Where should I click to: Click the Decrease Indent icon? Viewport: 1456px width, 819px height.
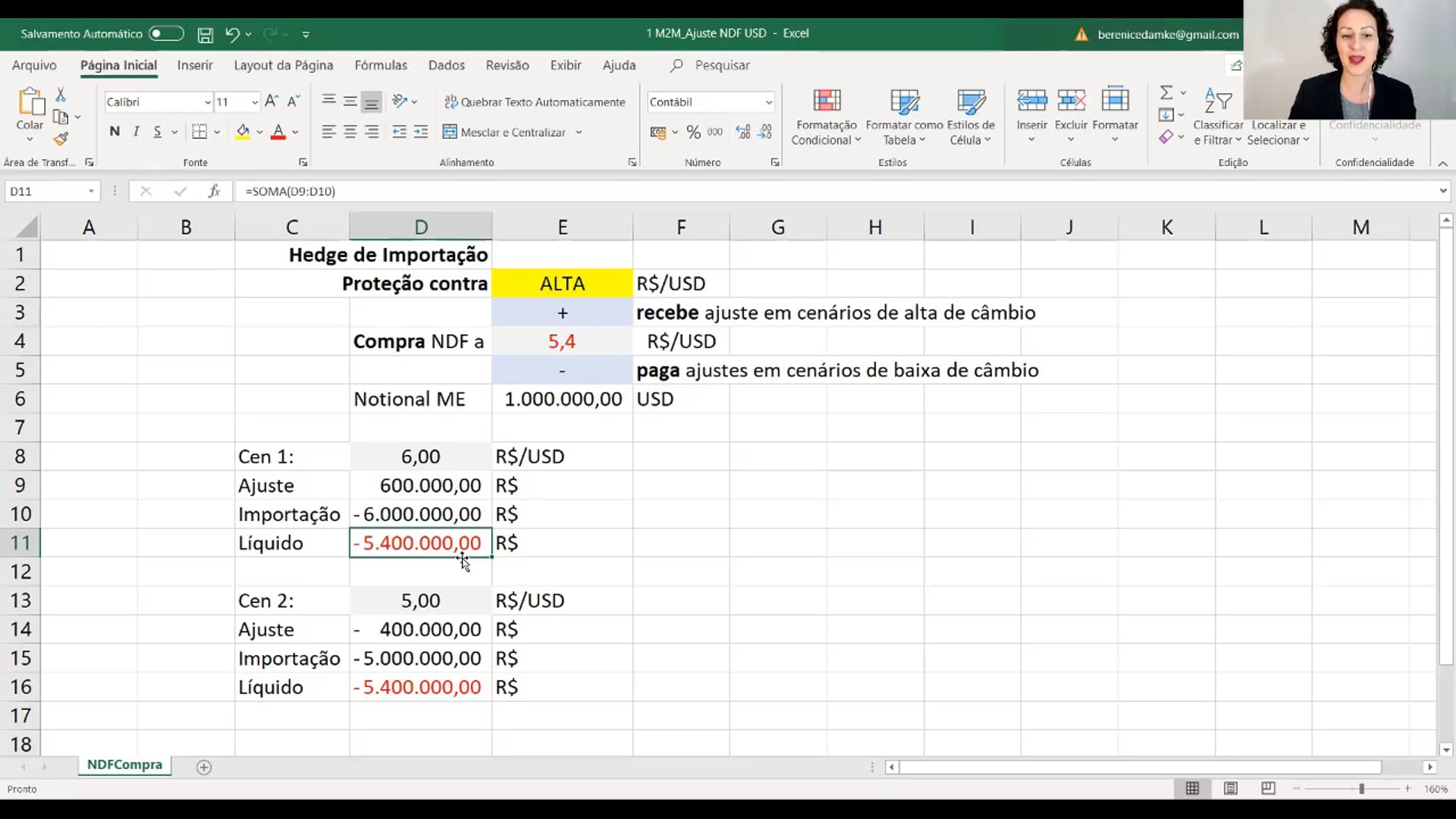[x=400, y=132]
